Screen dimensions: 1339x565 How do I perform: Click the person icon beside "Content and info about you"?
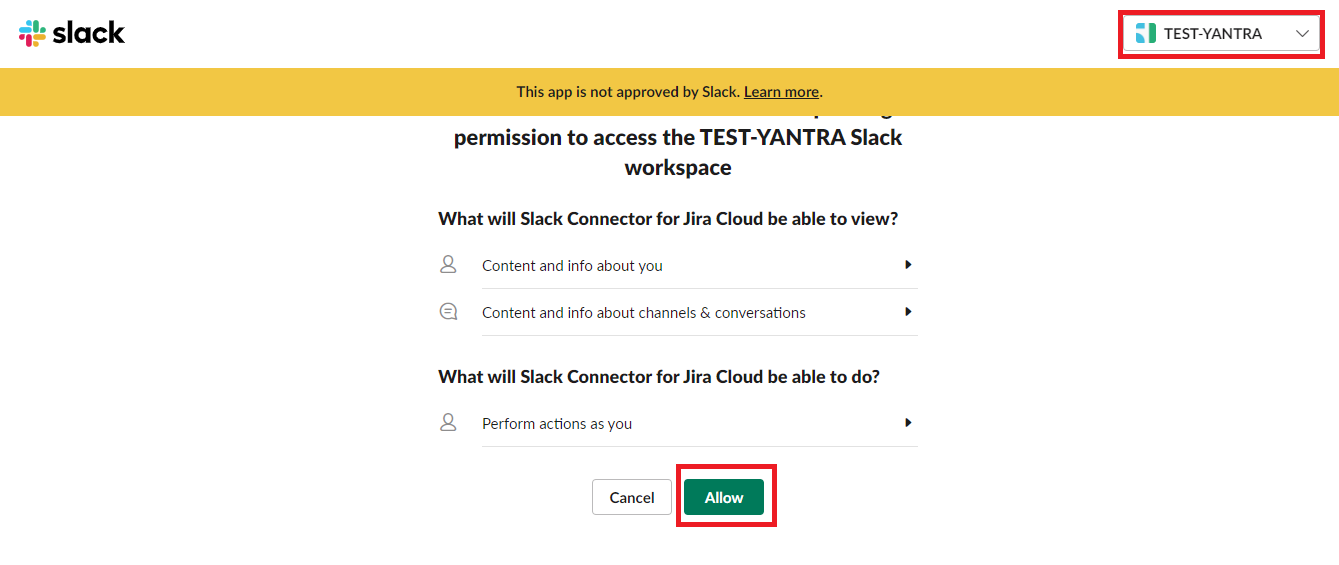[x=448, y=265]
